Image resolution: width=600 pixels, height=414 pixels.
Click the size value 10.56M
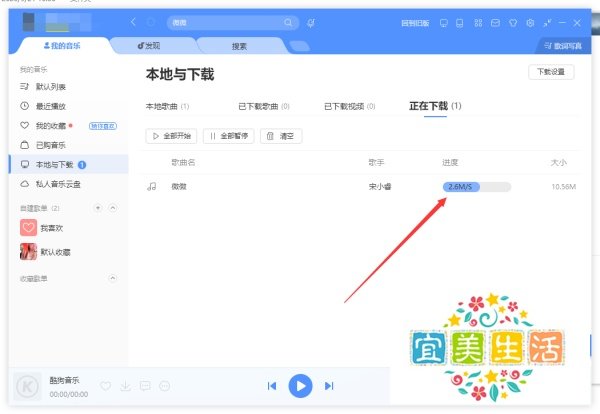[564, 187]
